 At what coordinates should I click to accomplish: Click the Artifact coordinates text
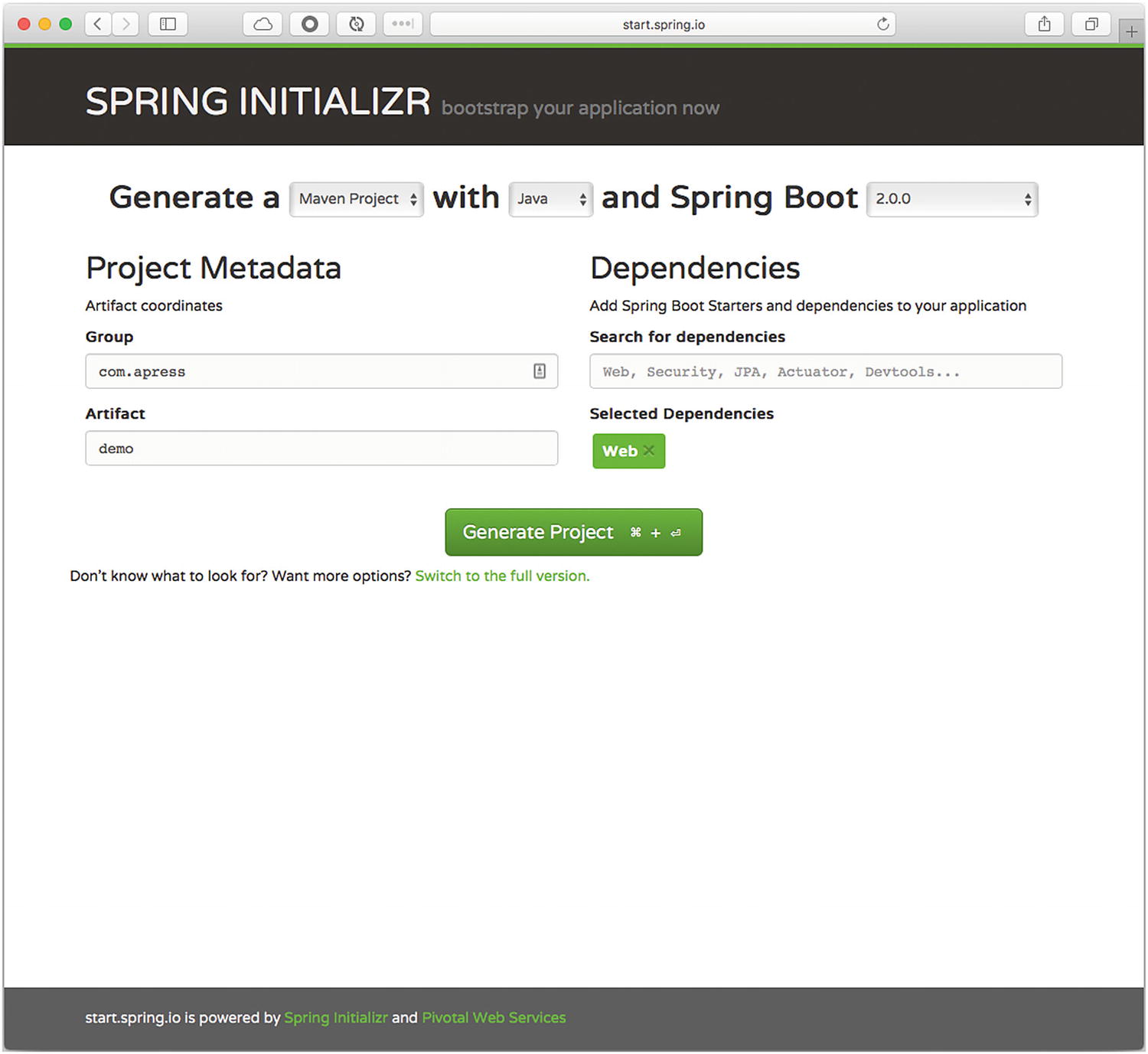[x=154, y=305]
